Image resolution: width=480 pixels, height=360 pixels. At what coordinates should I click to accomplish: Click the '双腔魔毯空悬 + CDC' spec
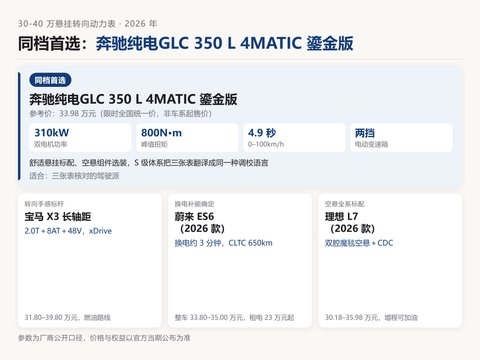pos(359,243)
